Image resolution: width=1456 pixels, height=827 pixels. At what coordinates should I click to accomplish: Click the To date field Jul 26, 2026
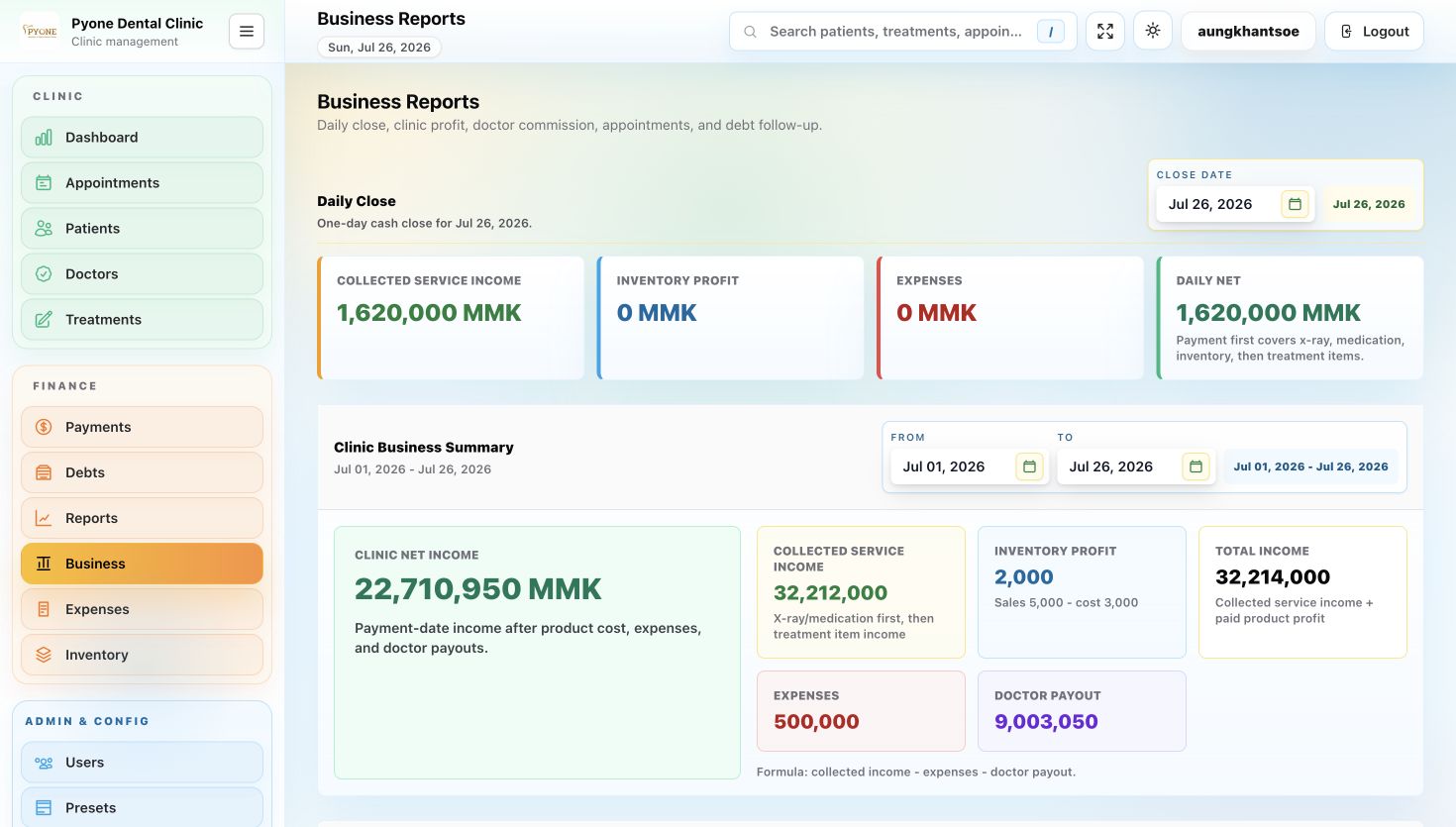(x=1136, y=466)
